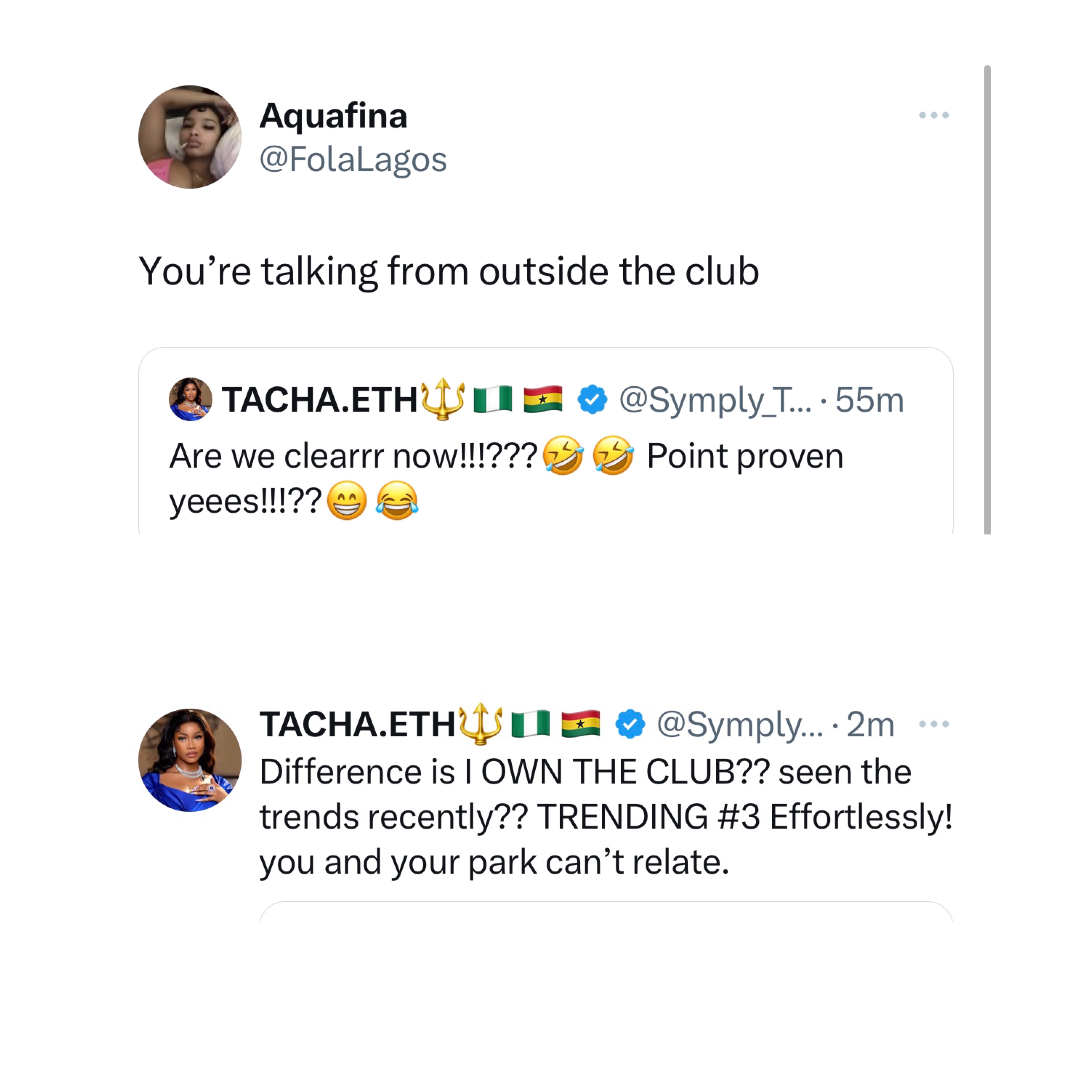Click the "You're talking from outside the club" text
Image resolution: width=1092 pixels, height=1092 pixels.
(x=449, y=271)
